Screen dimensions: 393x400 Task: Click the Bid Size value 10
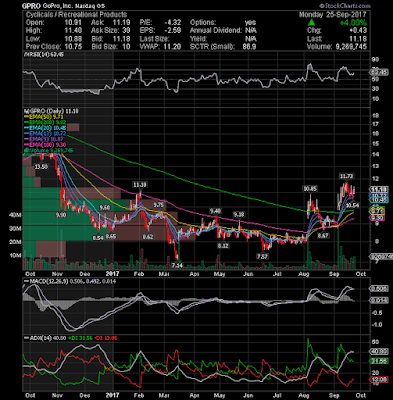[126, 47]
